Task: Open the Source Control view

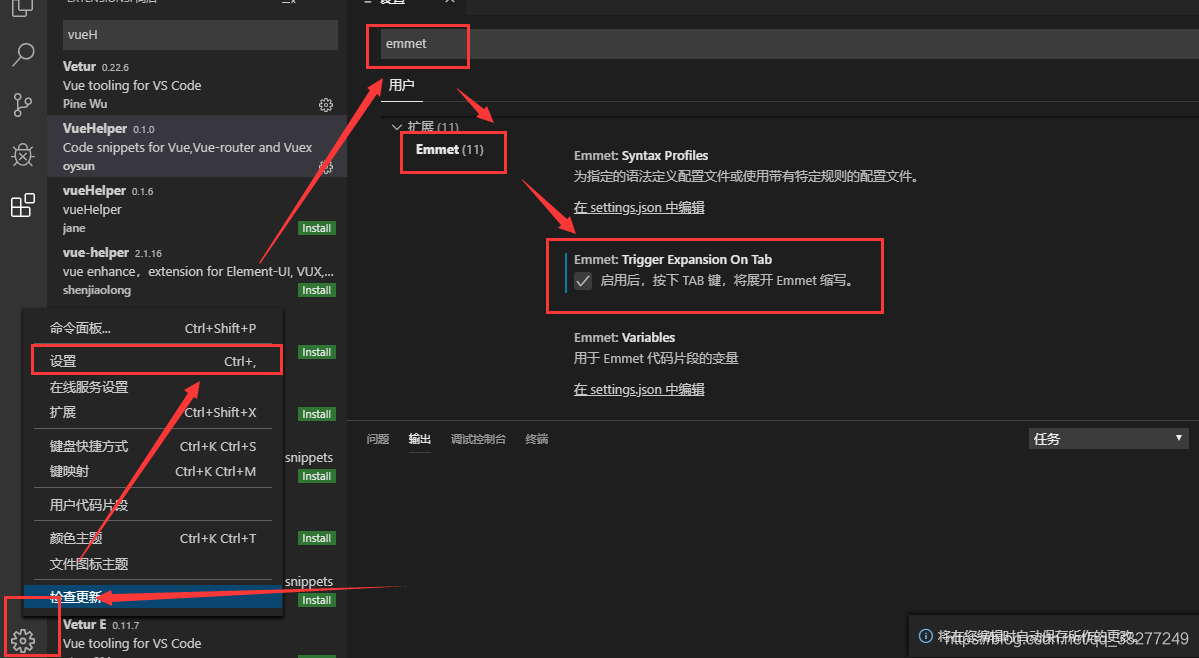Action: point(23,105)
